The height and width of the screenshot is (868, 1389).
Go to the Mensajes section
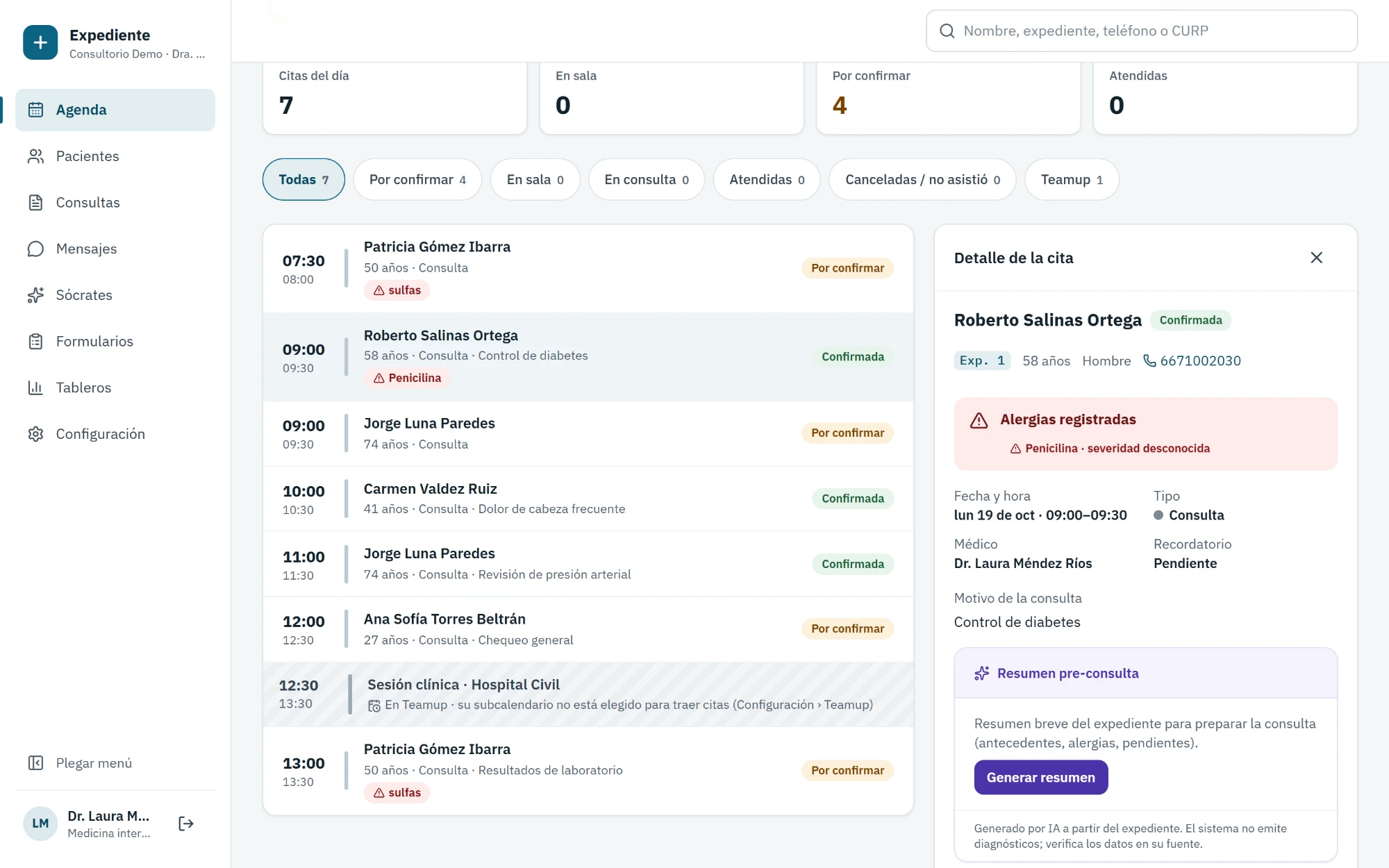coord(115,249)
